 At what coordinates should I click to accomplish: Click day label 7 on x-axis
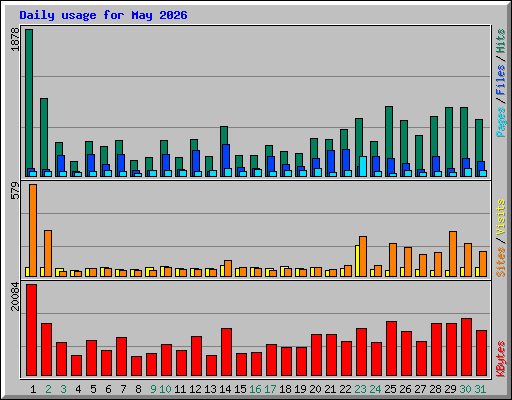tap(123, 389)
